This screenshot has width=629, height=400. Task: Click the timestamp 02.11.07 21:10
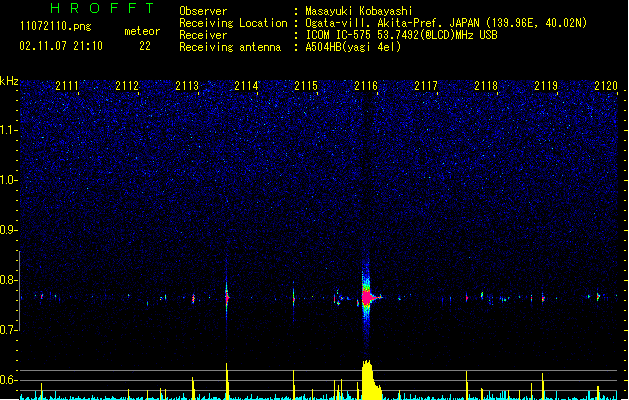pos(61,46)
